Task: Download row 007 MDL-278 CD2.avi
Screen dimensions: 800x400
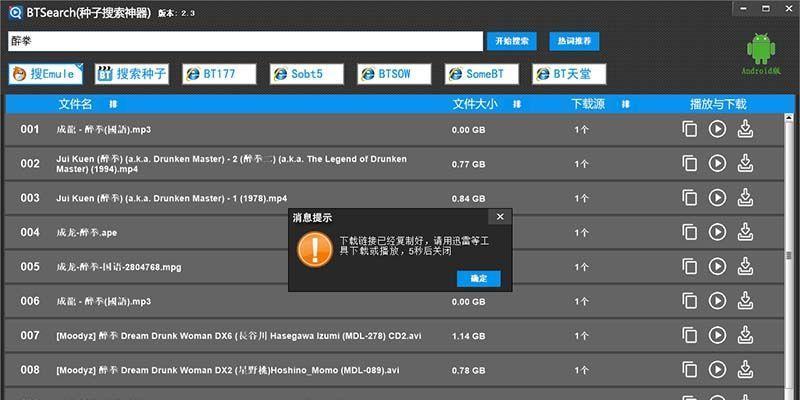Action: [x=745, y=335]
